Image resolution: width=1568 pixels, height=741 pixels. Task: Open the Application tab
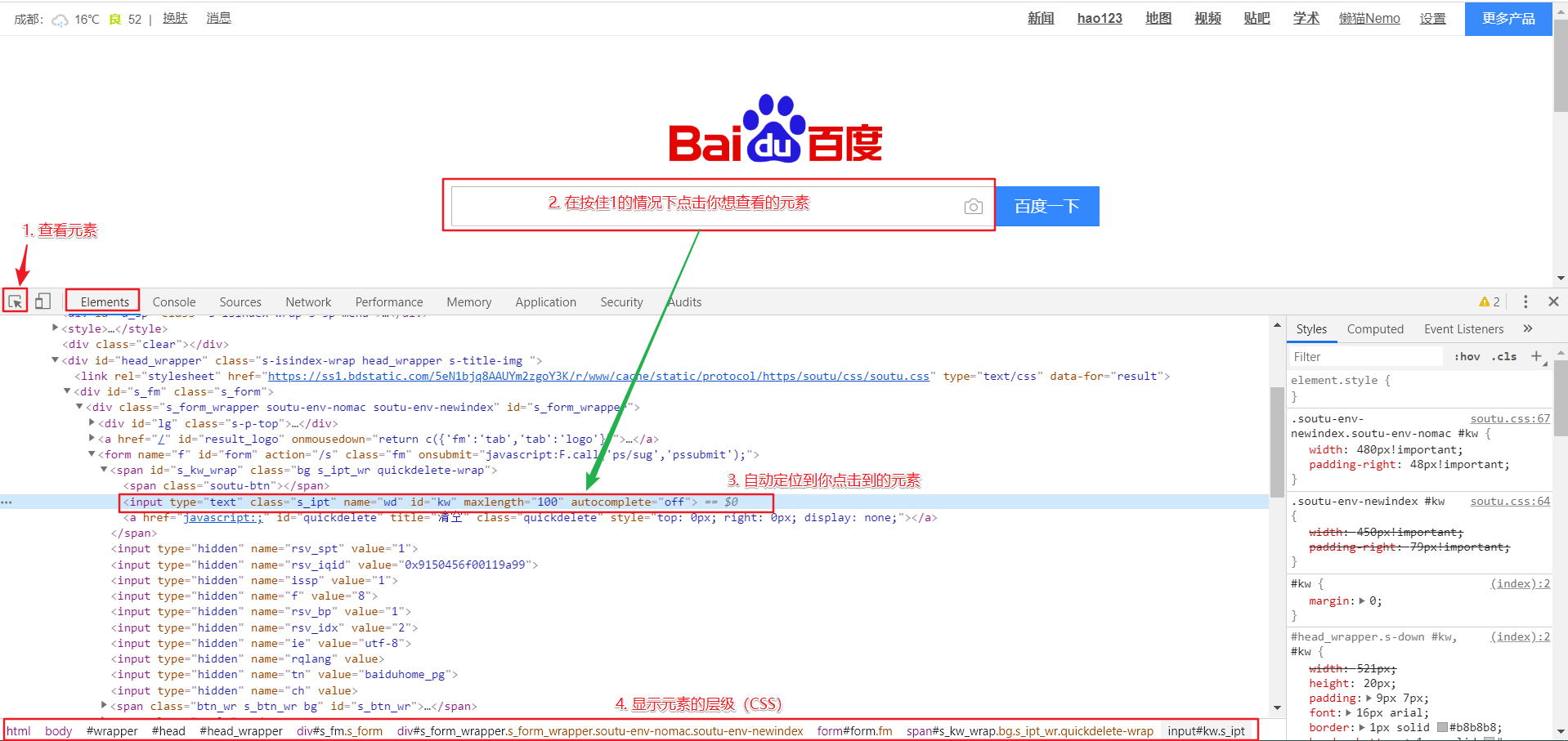[546, 301]
